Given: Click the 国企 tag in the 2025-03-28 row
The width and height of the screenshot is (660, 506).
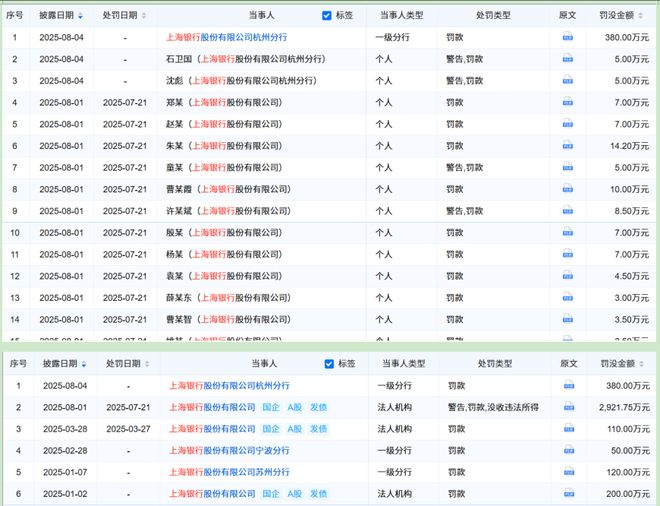Looking at the screenshot, I should [x=271, y=428].
